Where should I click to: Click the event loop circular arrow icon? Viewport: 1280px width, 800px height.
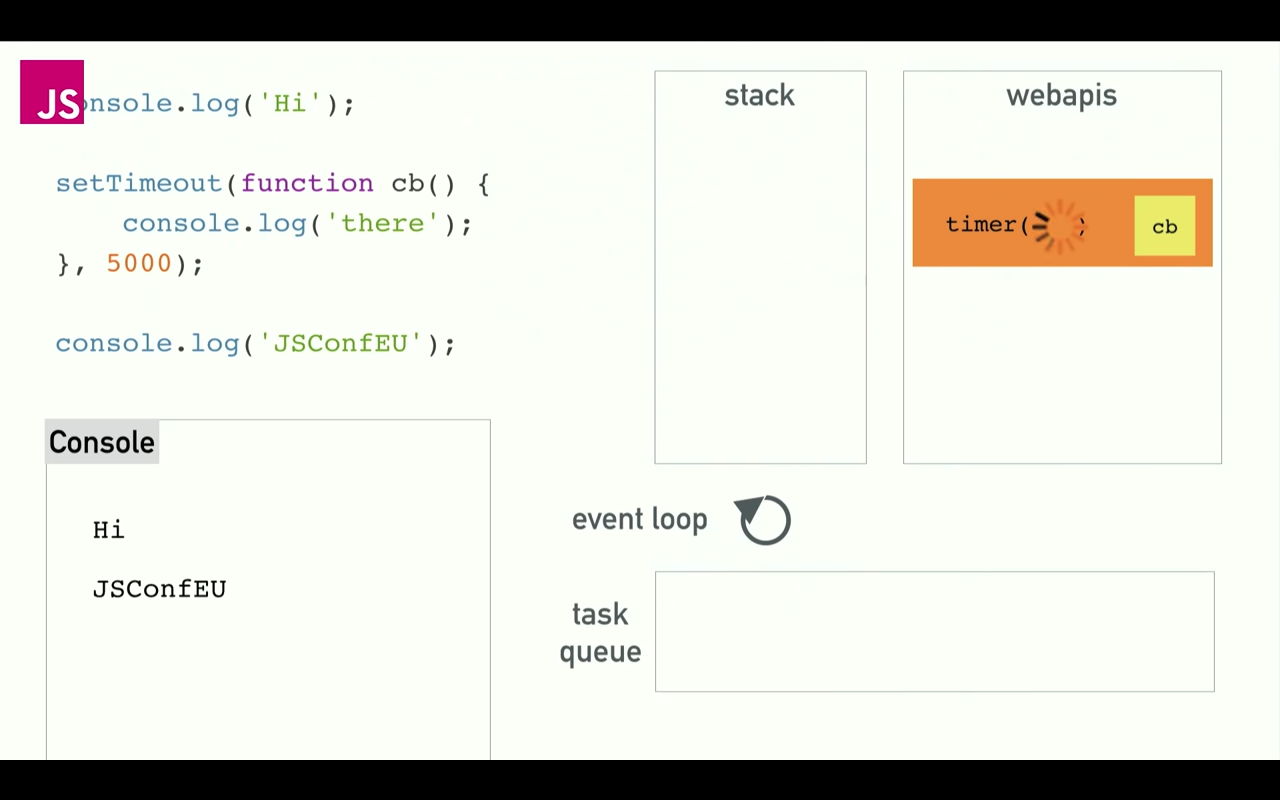762,519
